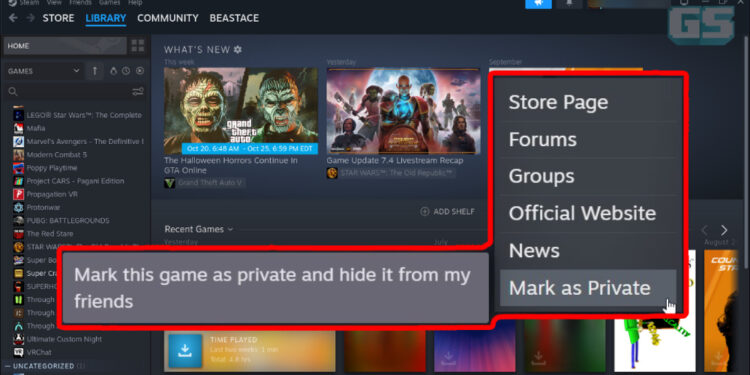The width and height of the screenshot is (750, 375).
Task: Go forward with the right arrow
Action: (30, 18)
